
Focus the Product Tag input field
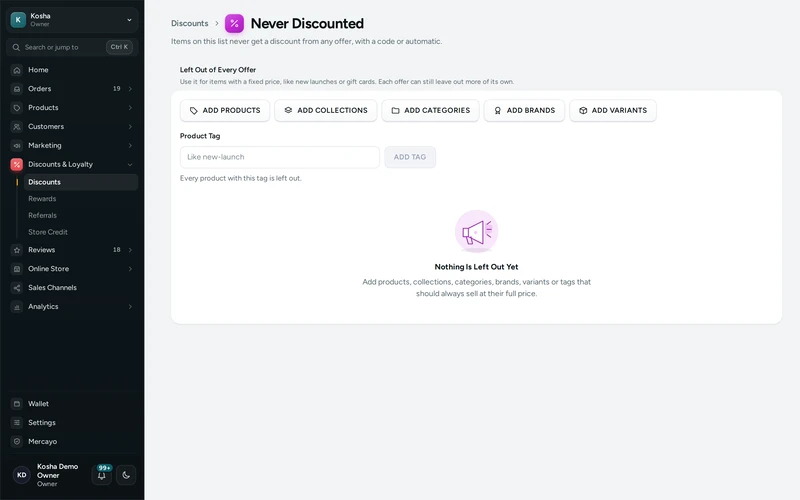coord(280,157)
